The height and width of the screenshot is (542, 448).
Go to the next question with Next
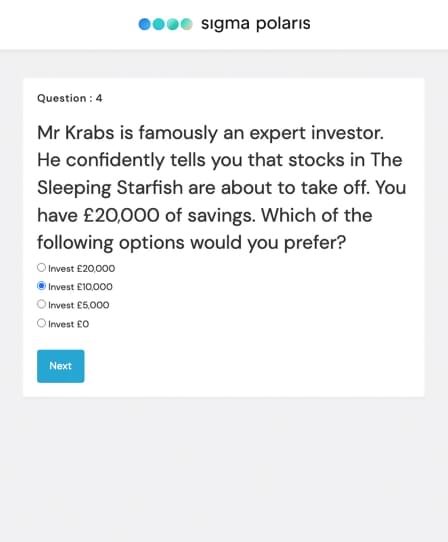click(60, 366)
